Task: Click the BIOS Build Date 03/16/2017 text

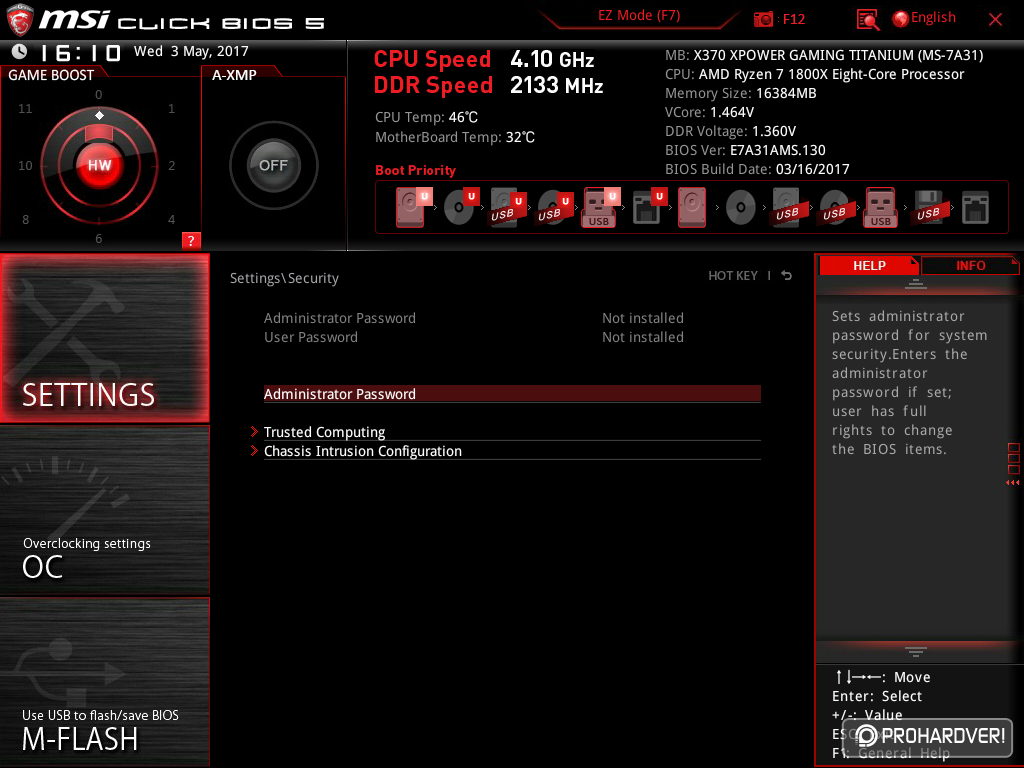Action: pyautogui.click(x=757, y=169)
